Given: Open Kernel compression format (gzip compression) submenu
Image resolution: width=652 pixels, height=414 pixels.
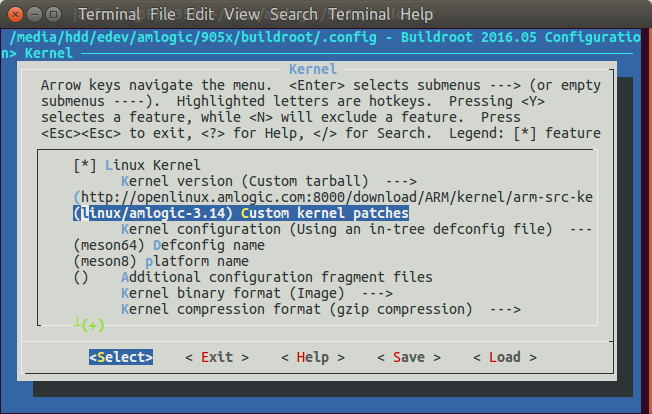Looking at the screenshot, I should [321, 309].
